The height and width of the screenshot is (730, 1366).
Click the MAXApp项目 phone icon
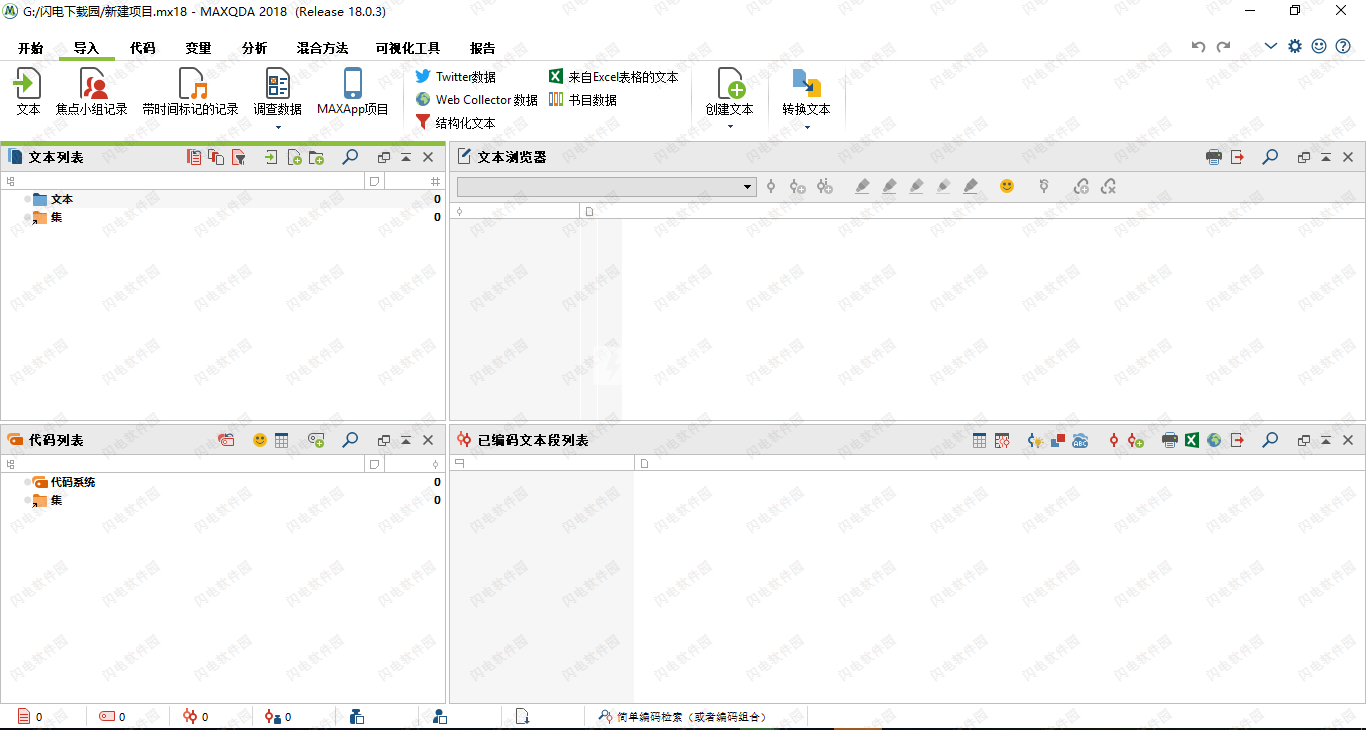(353, 83)
